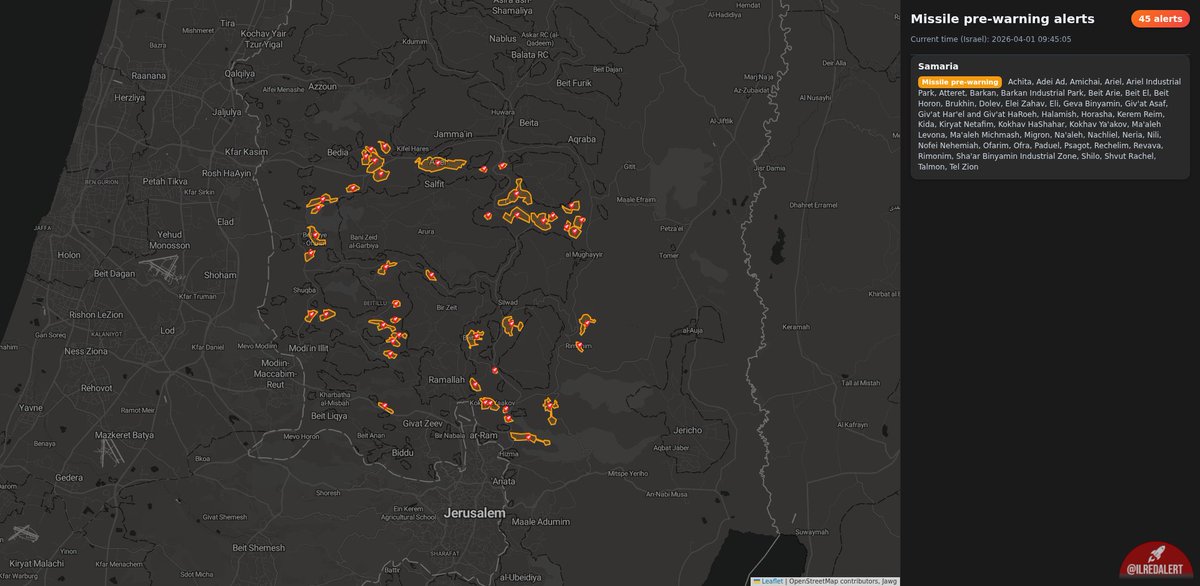
Task: Click the red alert marker near Salfit
Action: pyautogui.click(x=440, y=165)
